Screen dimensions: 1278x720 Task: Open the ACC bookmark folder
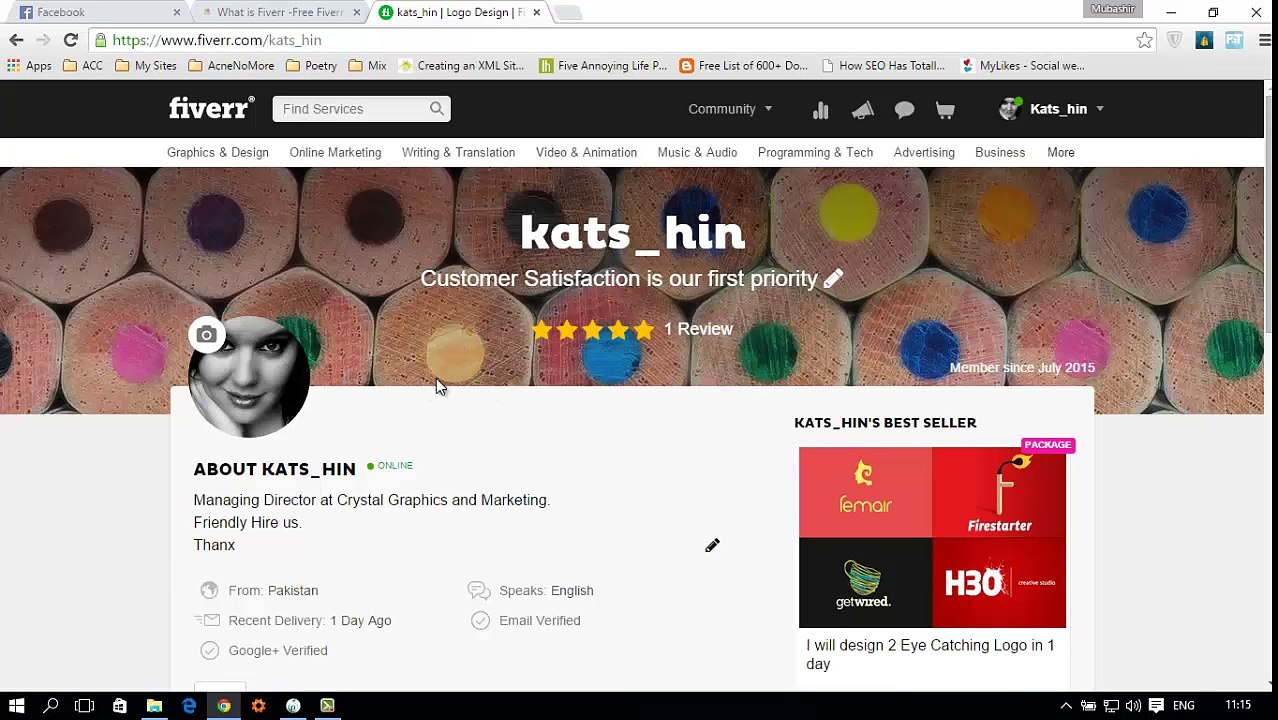click(x=83, y=66)
